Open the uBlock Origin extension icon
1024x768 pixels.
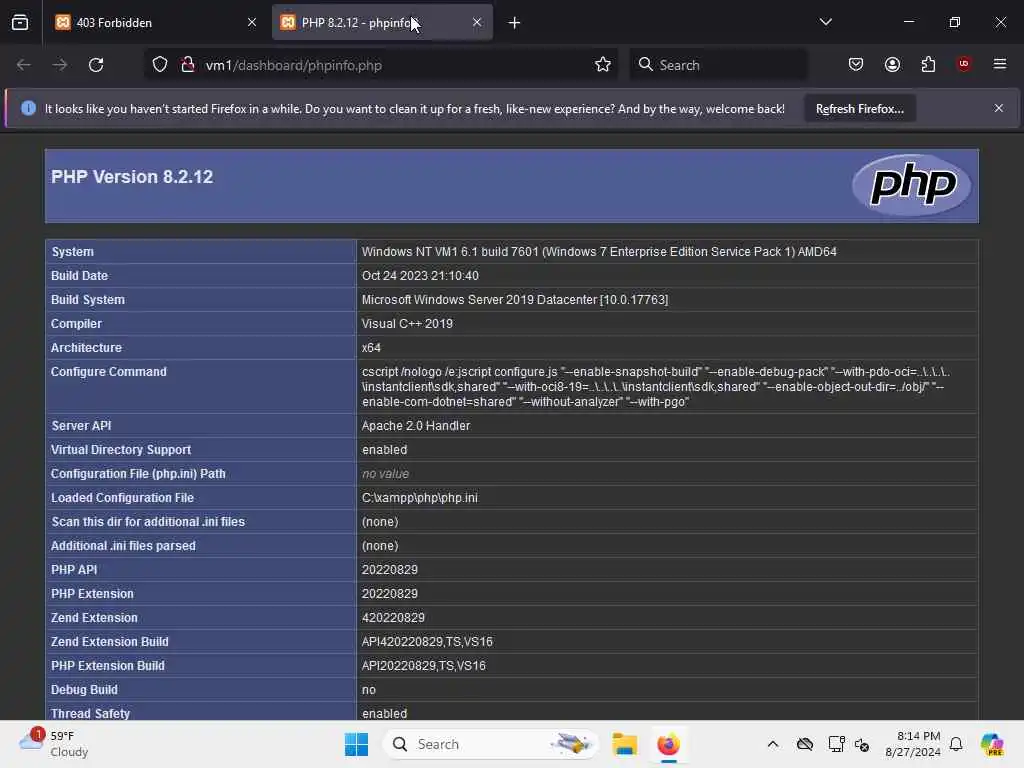[x=964, y=64]
